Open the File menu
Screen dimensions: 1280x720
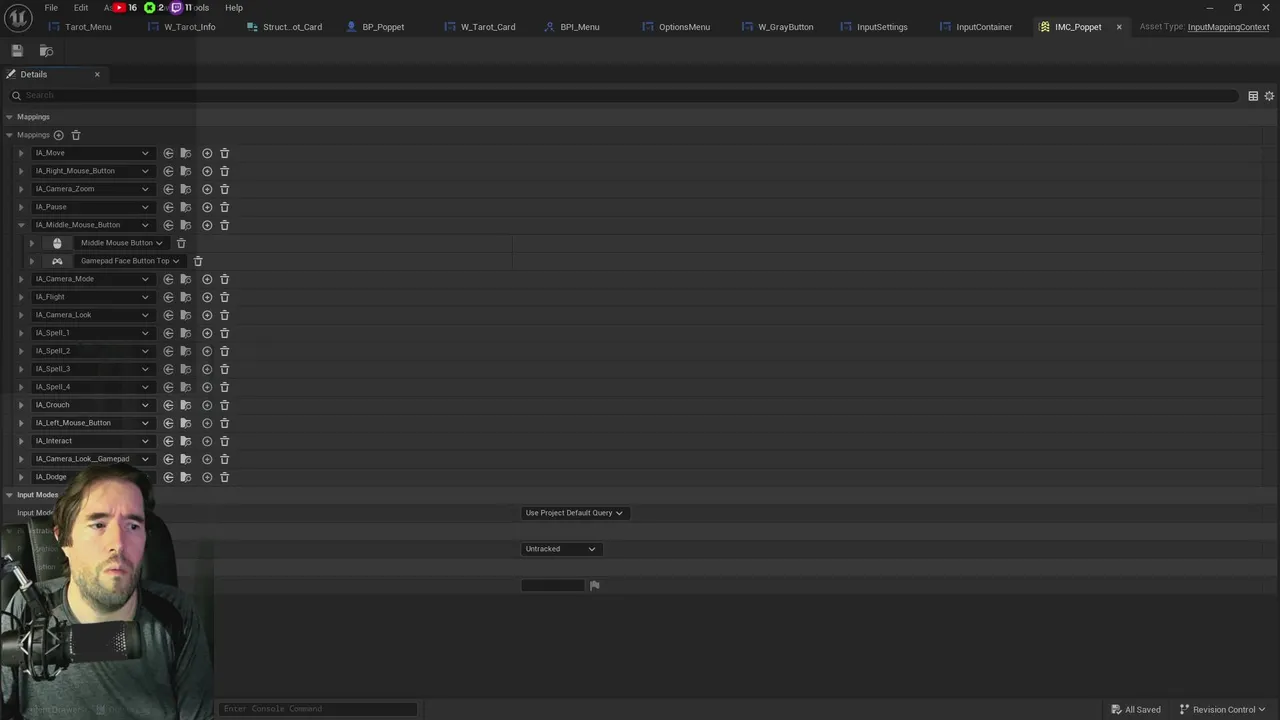pos(51,8)
